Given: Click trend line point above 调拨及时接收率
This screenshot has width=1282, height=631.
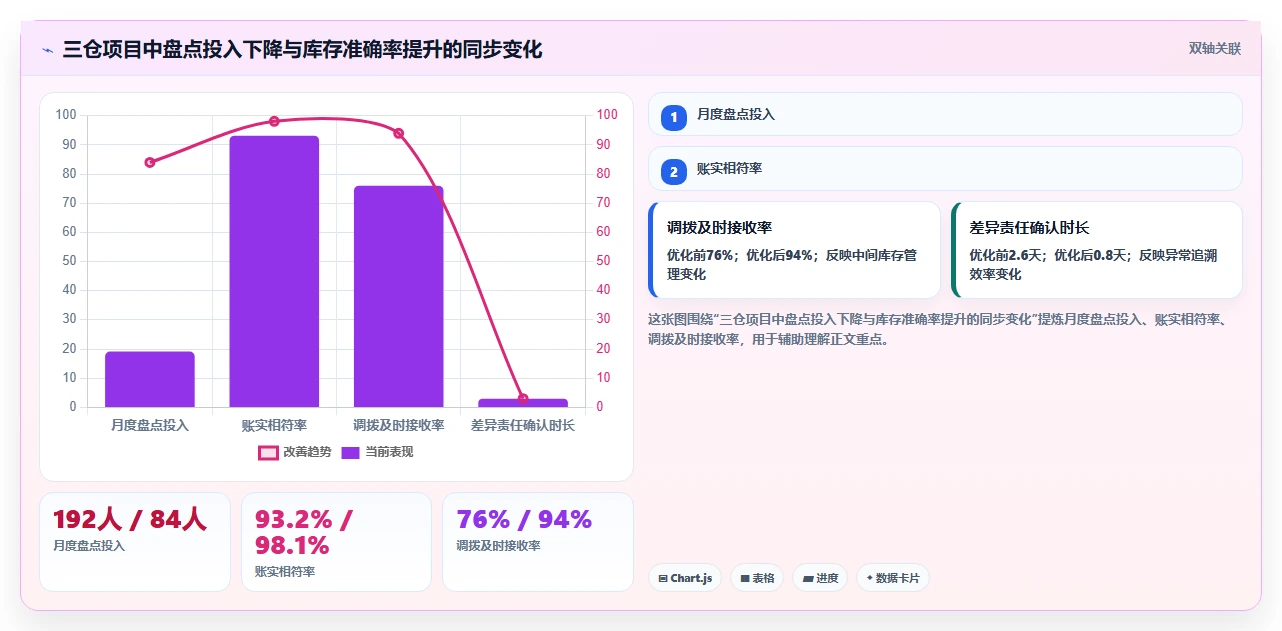Looking at the screenshot, I should tap(398, 133).
